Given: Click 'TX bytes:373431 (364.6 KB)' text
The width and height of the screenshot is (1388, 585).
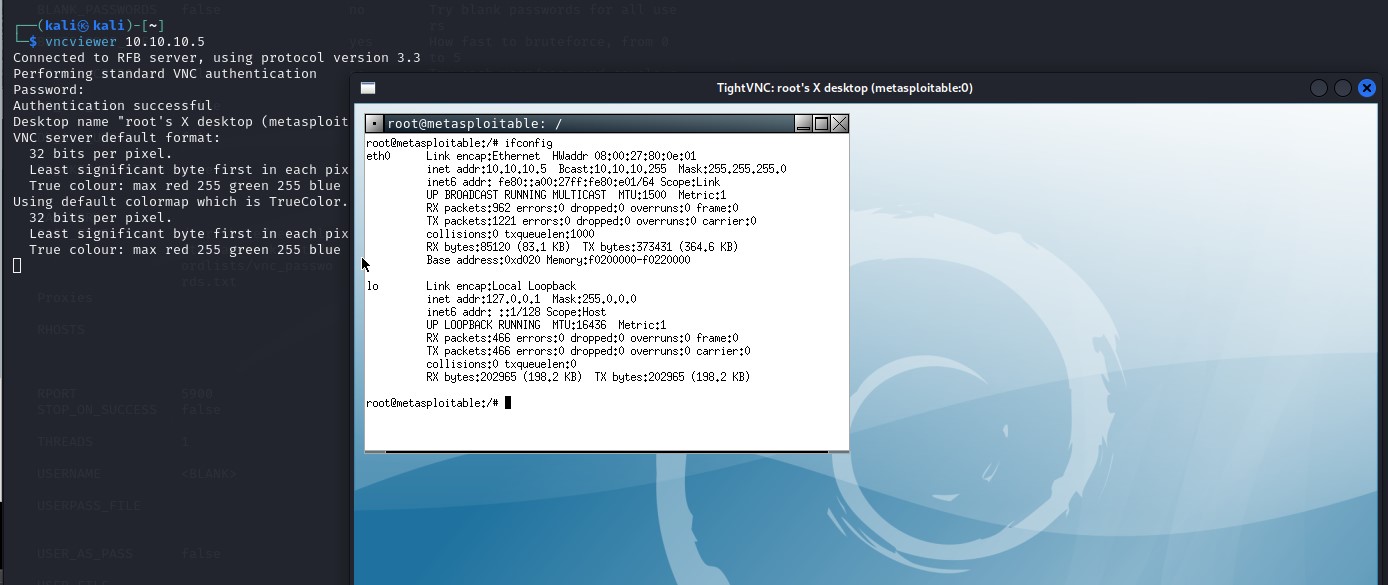Looking at the screenshot, I should pos(660,247).
